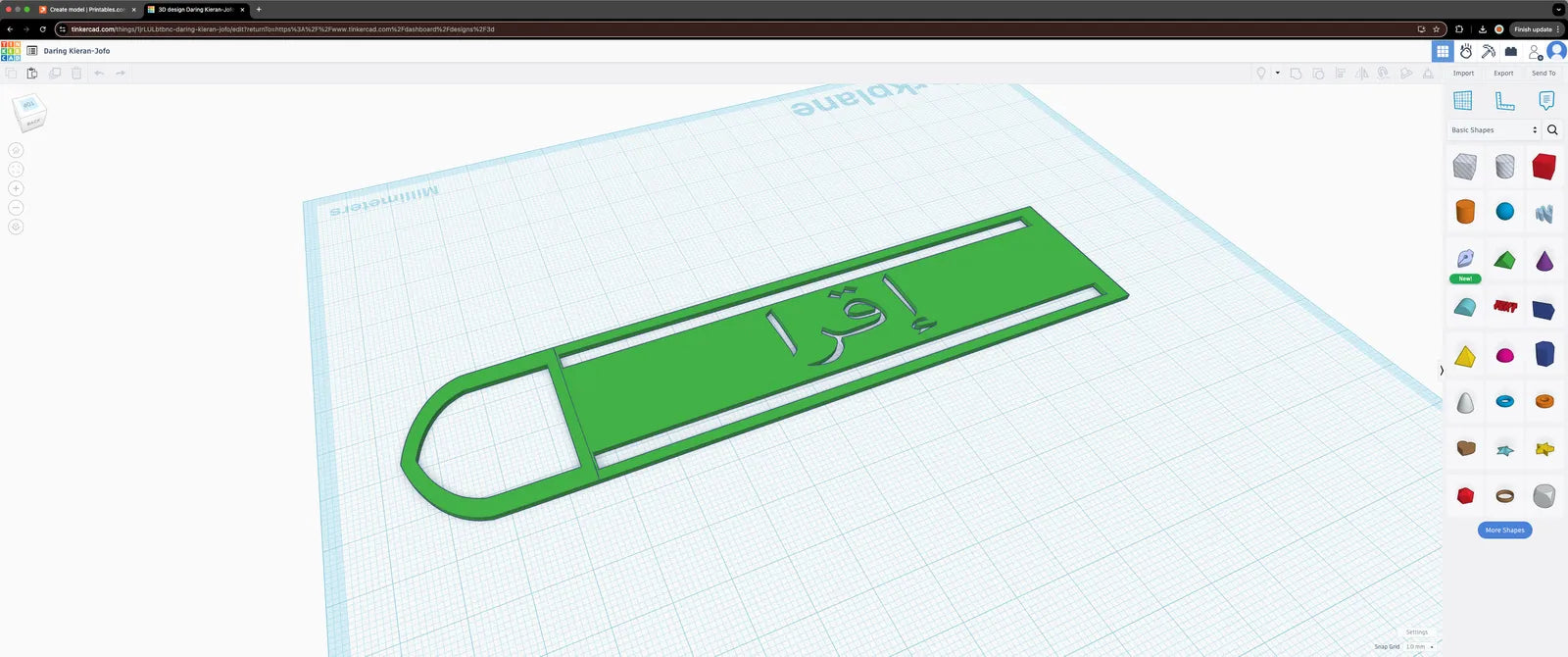
Task: Pick the orange Tube shape
Action: click(1544, 401)
